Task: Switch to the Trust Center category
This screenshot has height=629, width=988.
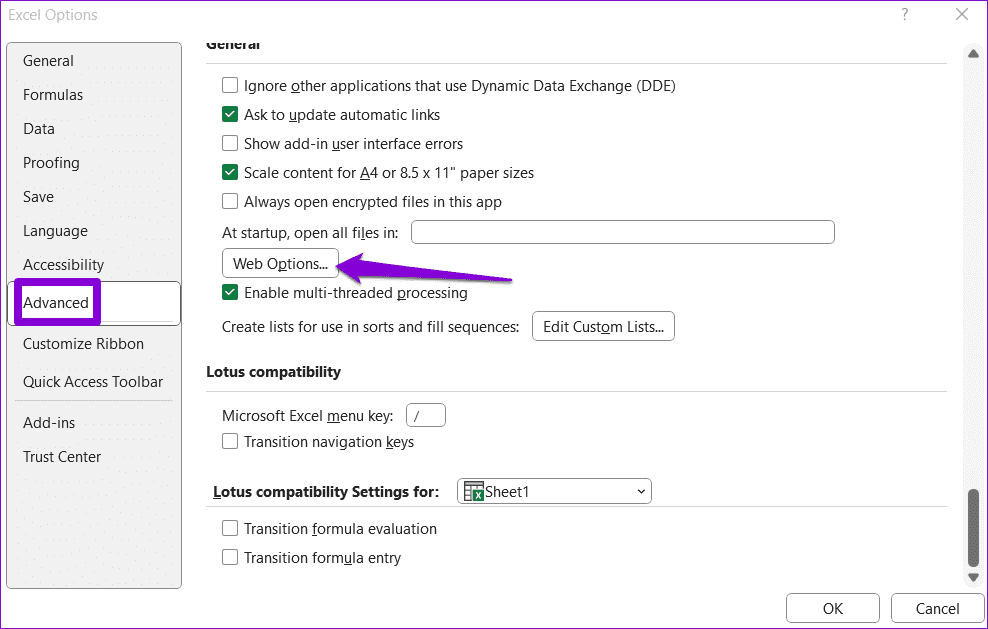Action: [62, 456]
